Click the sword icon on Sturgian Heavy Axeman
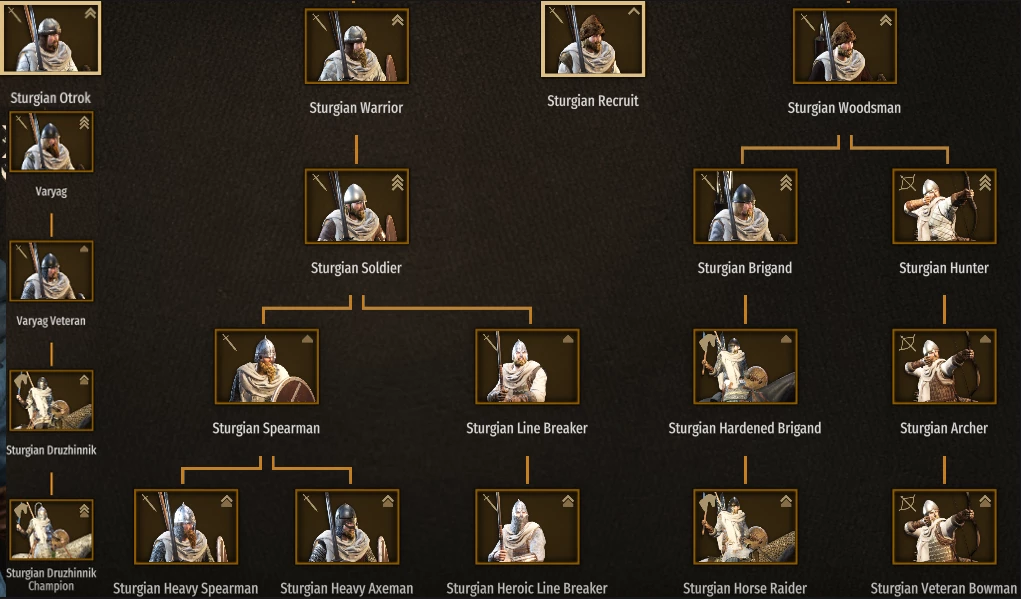Screen dimensions: 1021x599 309,502
